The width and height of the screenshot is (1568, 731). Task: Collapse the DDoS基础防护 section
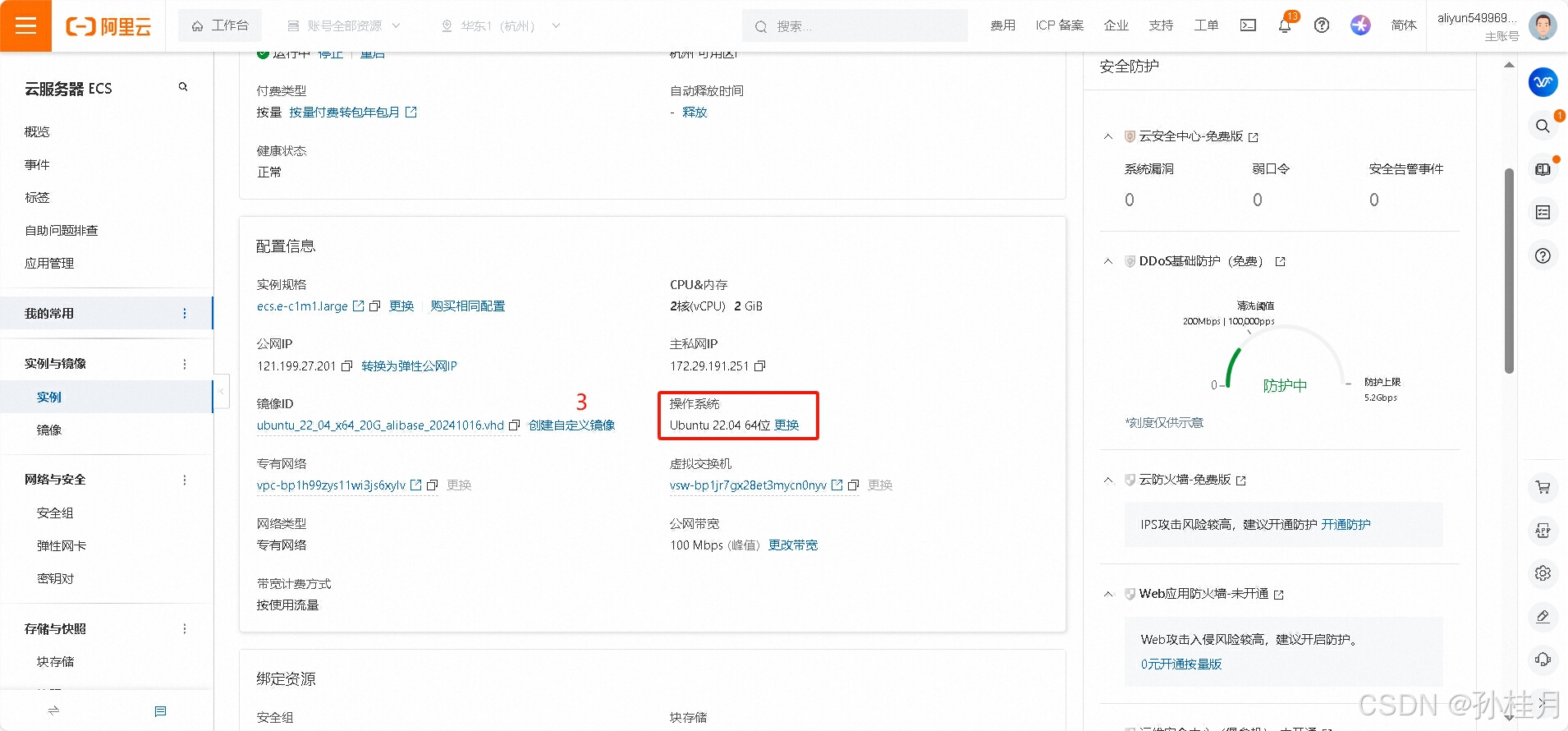click(x=1108, y=261)
